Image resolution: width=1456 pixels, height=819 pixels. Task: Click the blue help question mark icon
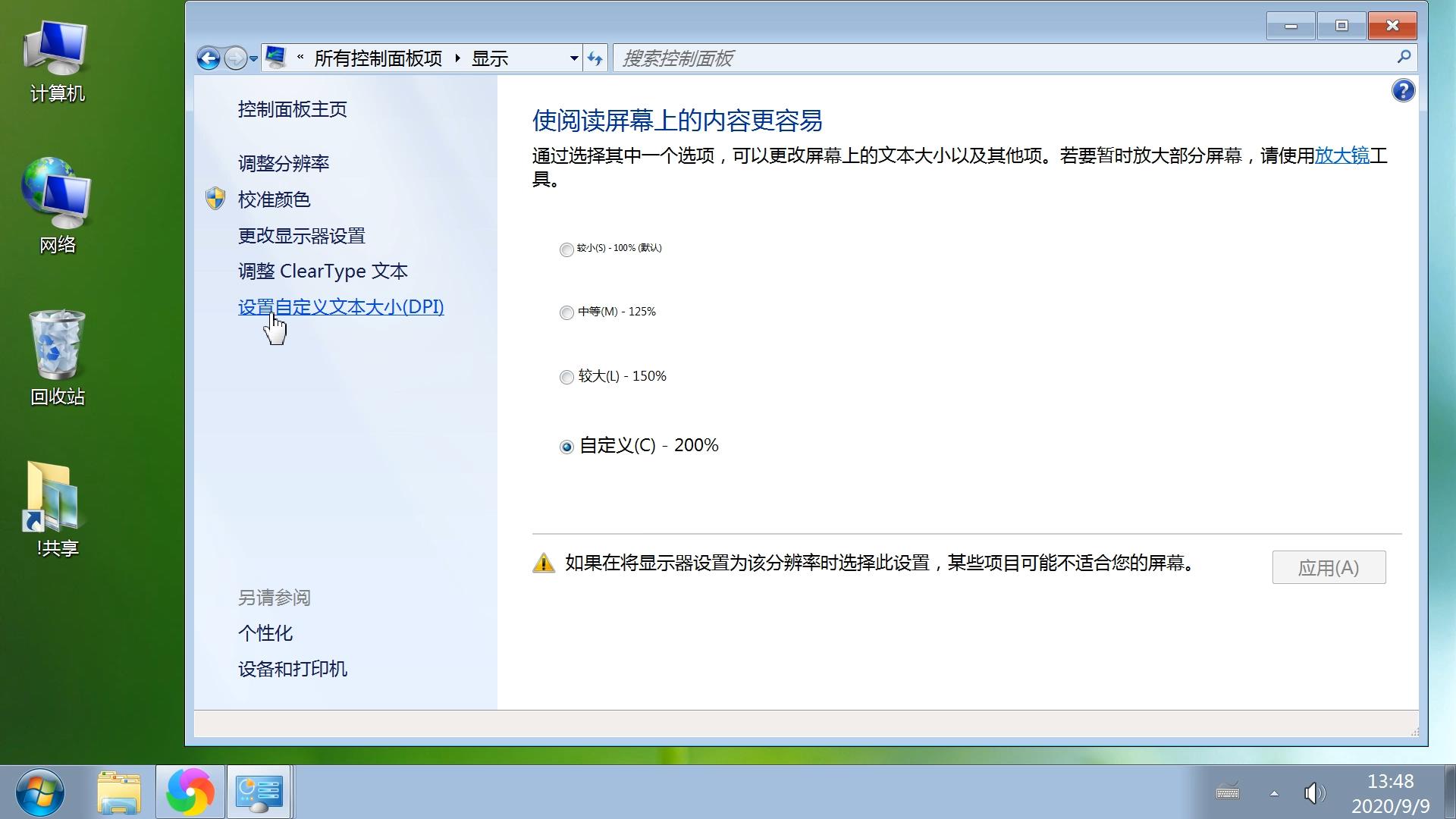coord(1403,90)
